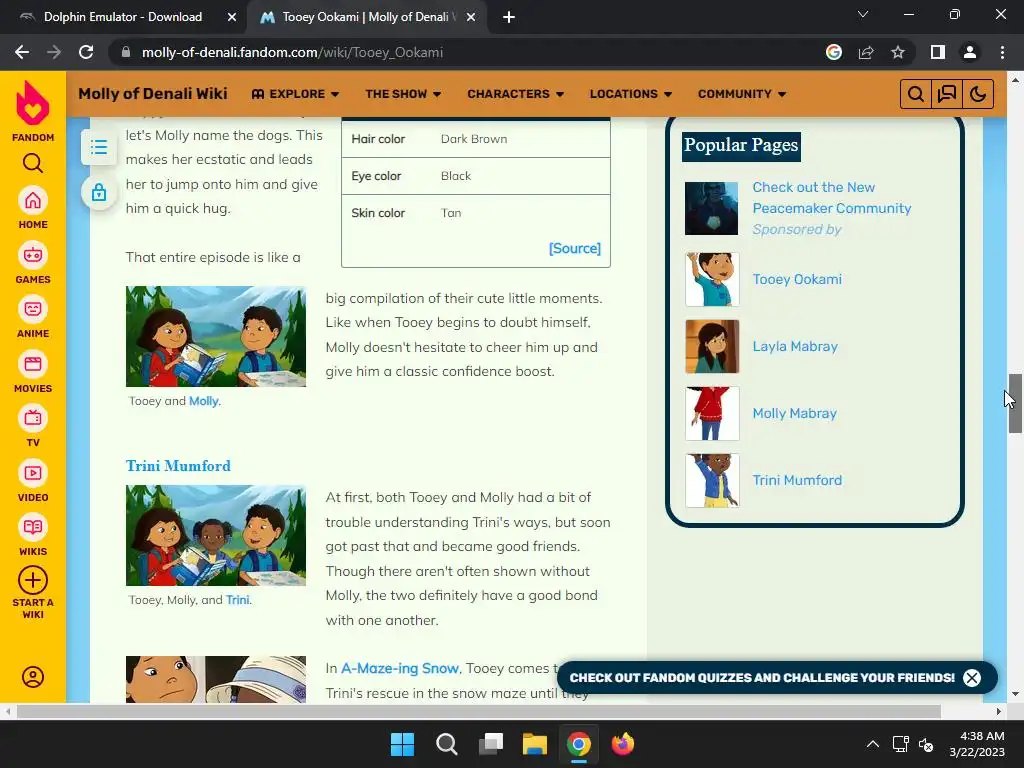Expand the Explore dropdown menu
This screenshot has height=768, width=1024.
[295, 94]
